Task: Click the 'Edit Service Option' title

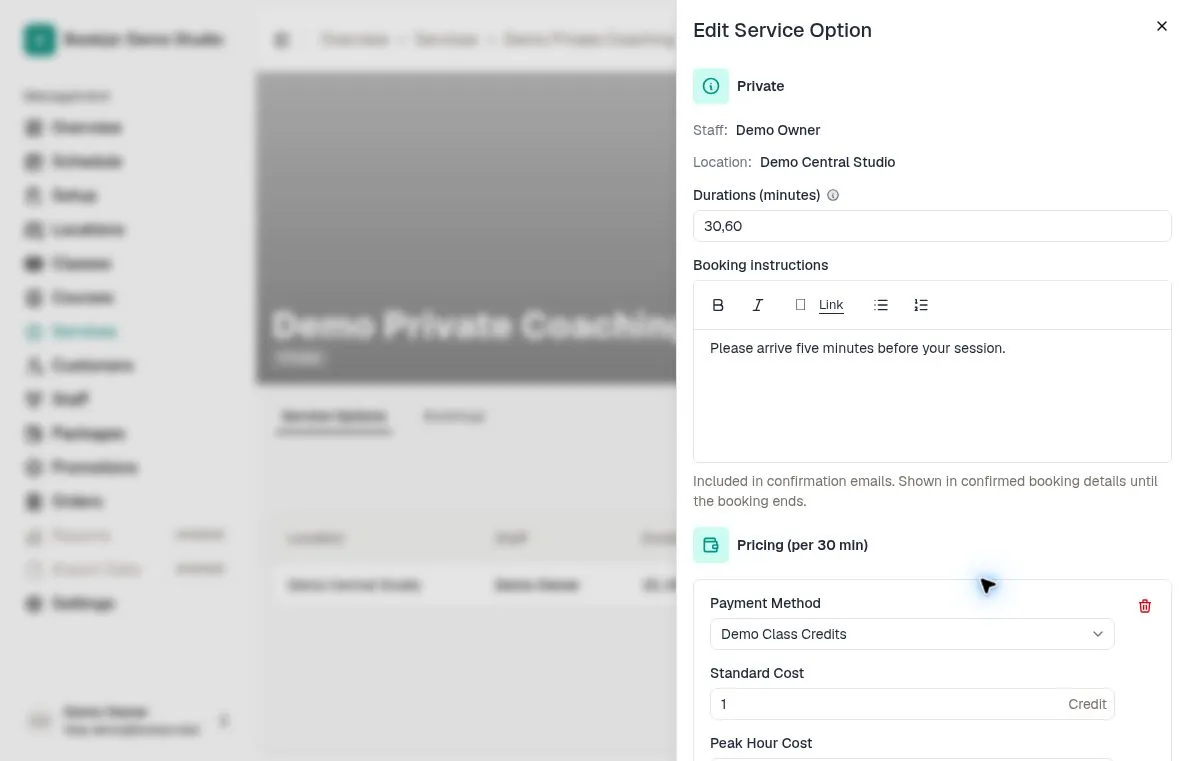Action: coord(782,30)
